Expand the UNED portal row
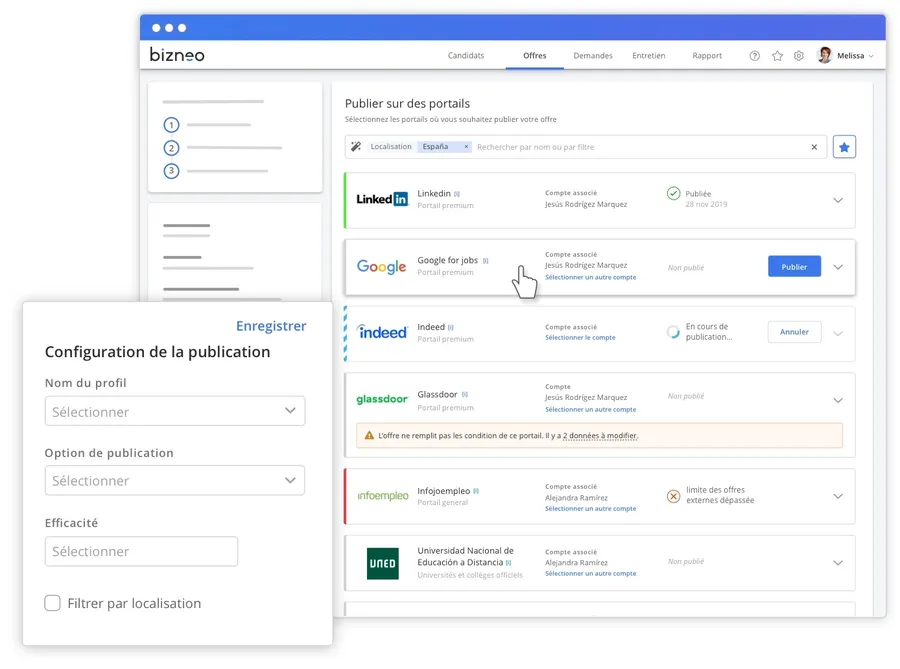900x669 pixels. [838, 563]
